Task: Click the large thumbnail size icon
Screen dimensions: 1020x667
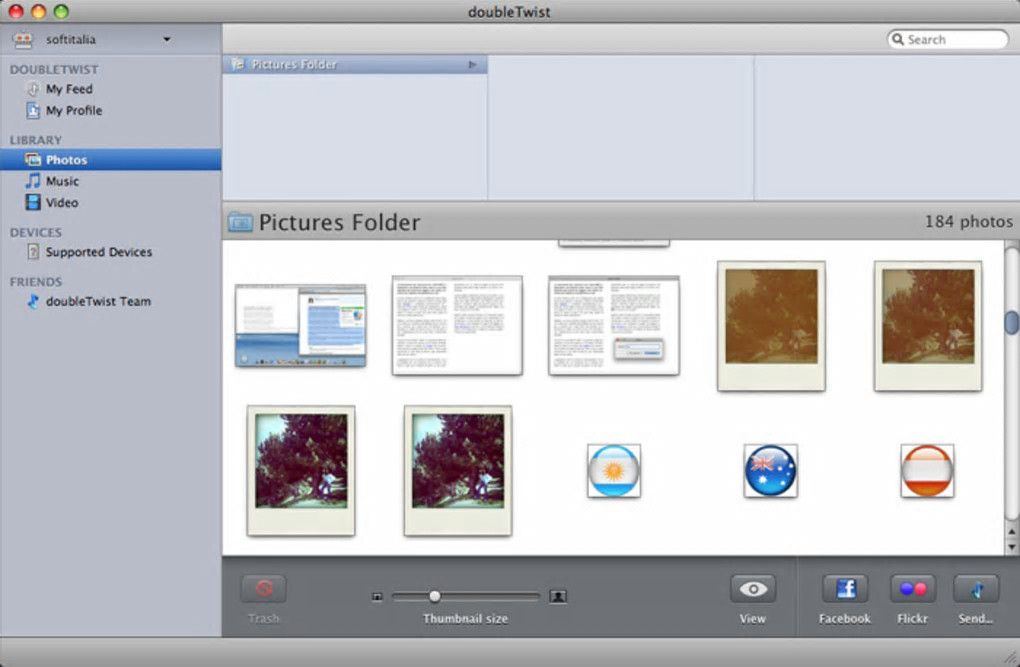Action: pos(557,596)
